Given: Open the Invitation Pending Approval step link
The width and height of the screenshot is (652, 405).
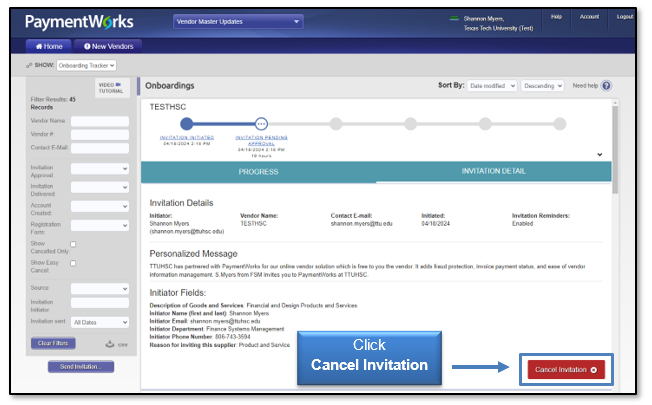Looking at the screenshot, I should (261, 140).
